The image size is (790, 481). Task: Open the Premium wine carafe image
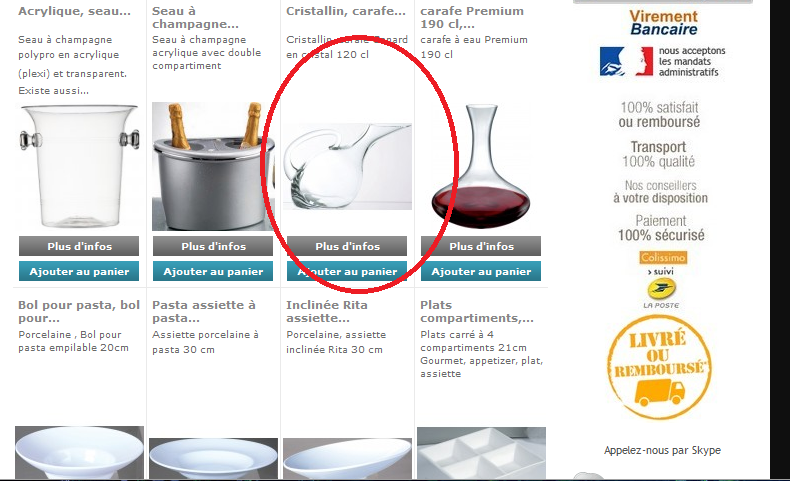point(481,166)
